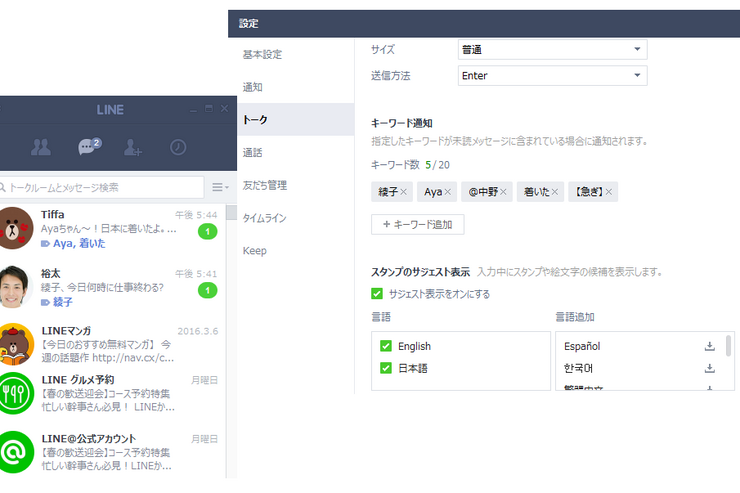Download the 한국어 language pack
The width and height of the screenshot is (740, 493).
[709, 368]
